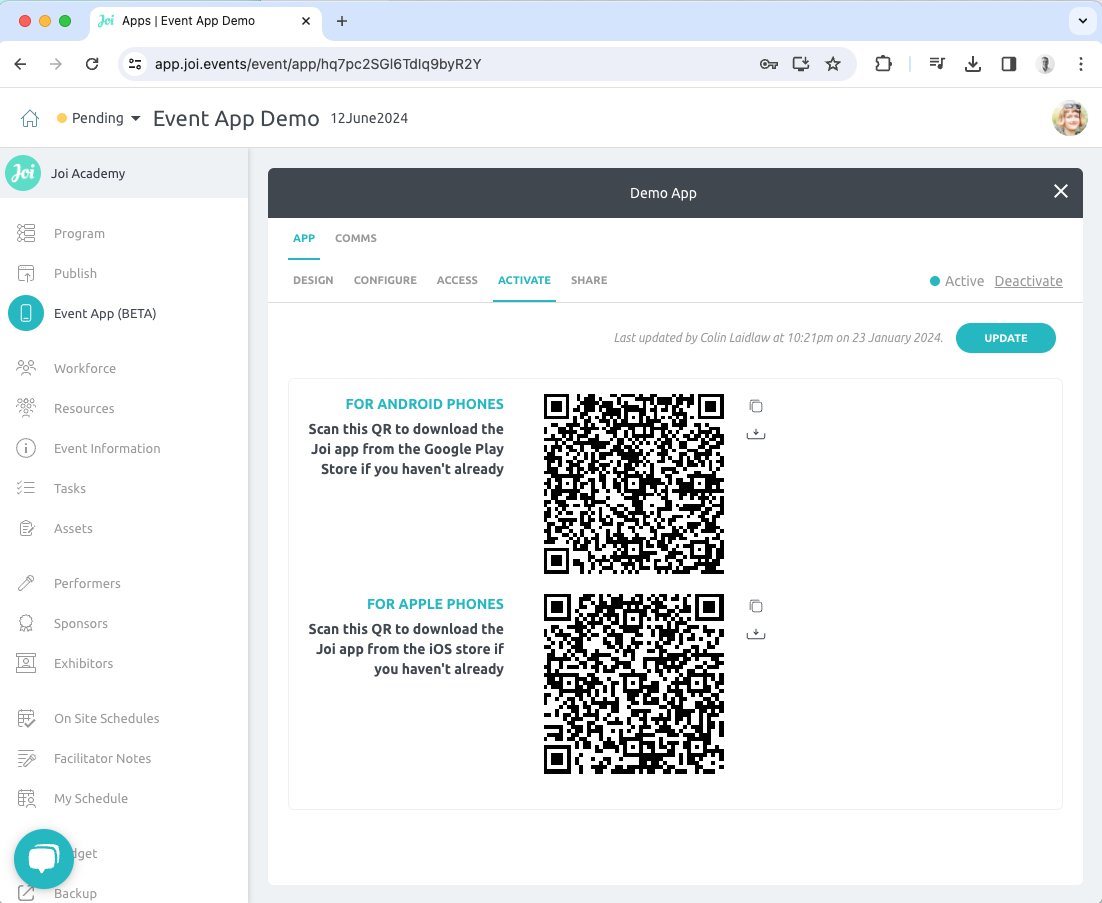
Task: Select the Event App phone icon
Action: [x=26, y=313]
